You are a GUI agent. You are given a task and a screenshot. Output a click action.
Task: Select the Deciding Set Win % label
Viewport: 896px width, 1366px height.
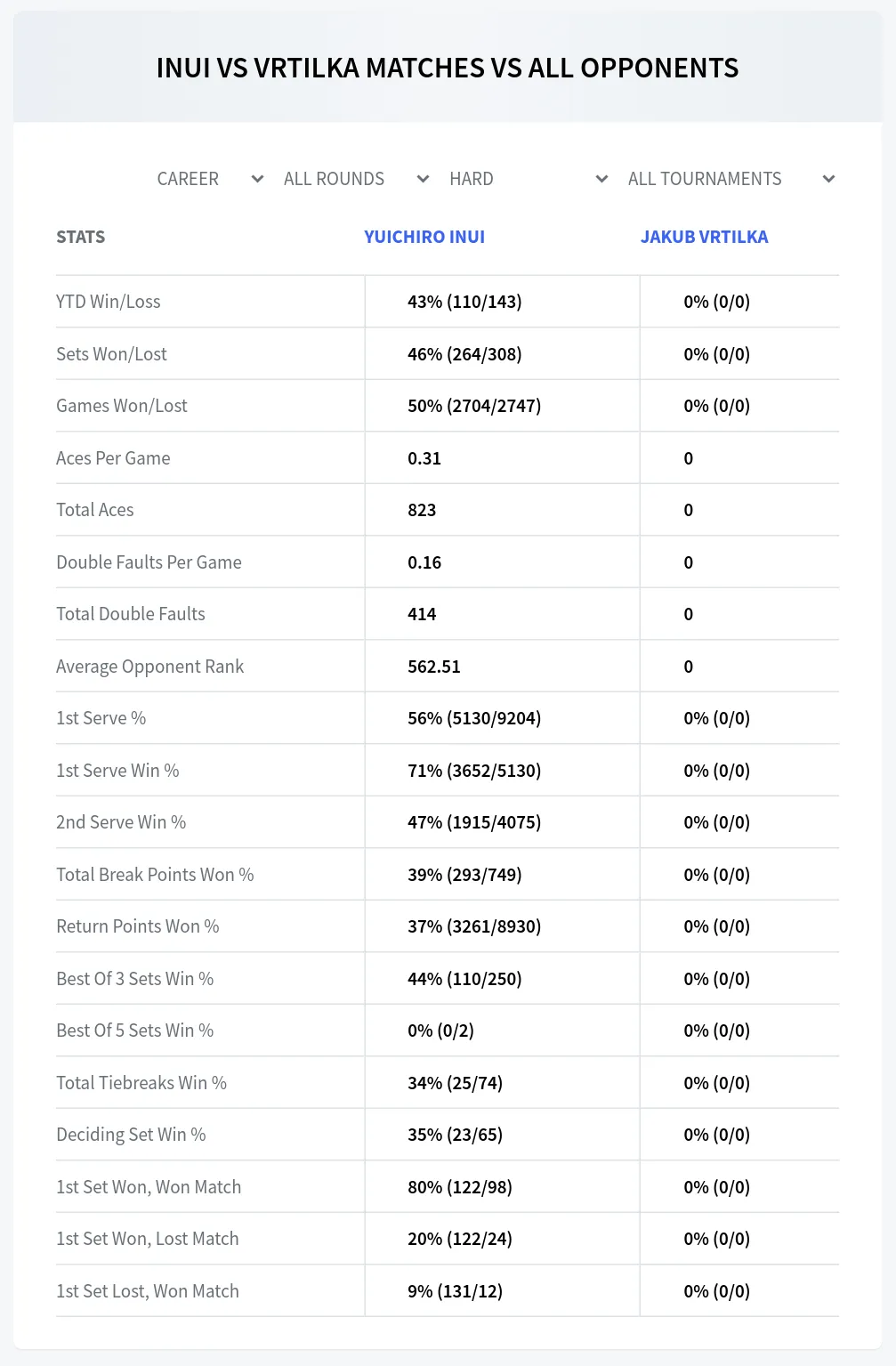pos(131,1135)
